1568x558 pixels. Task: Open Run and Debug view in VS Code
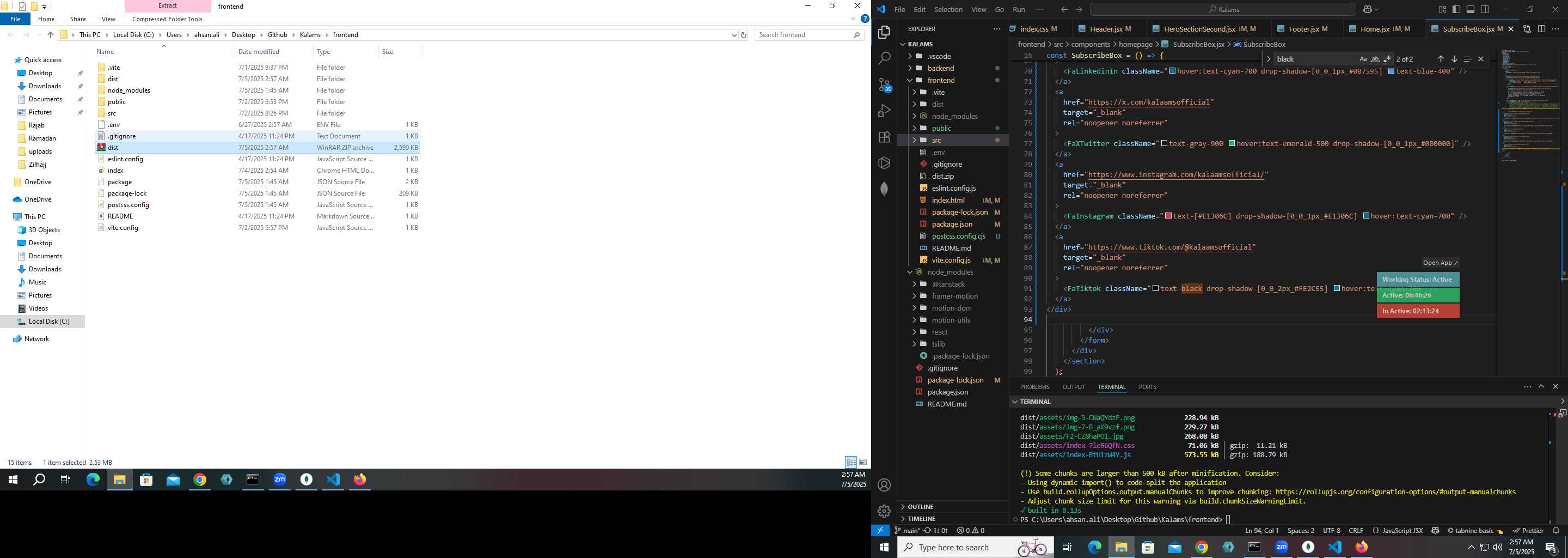click(x=884, y=111)
